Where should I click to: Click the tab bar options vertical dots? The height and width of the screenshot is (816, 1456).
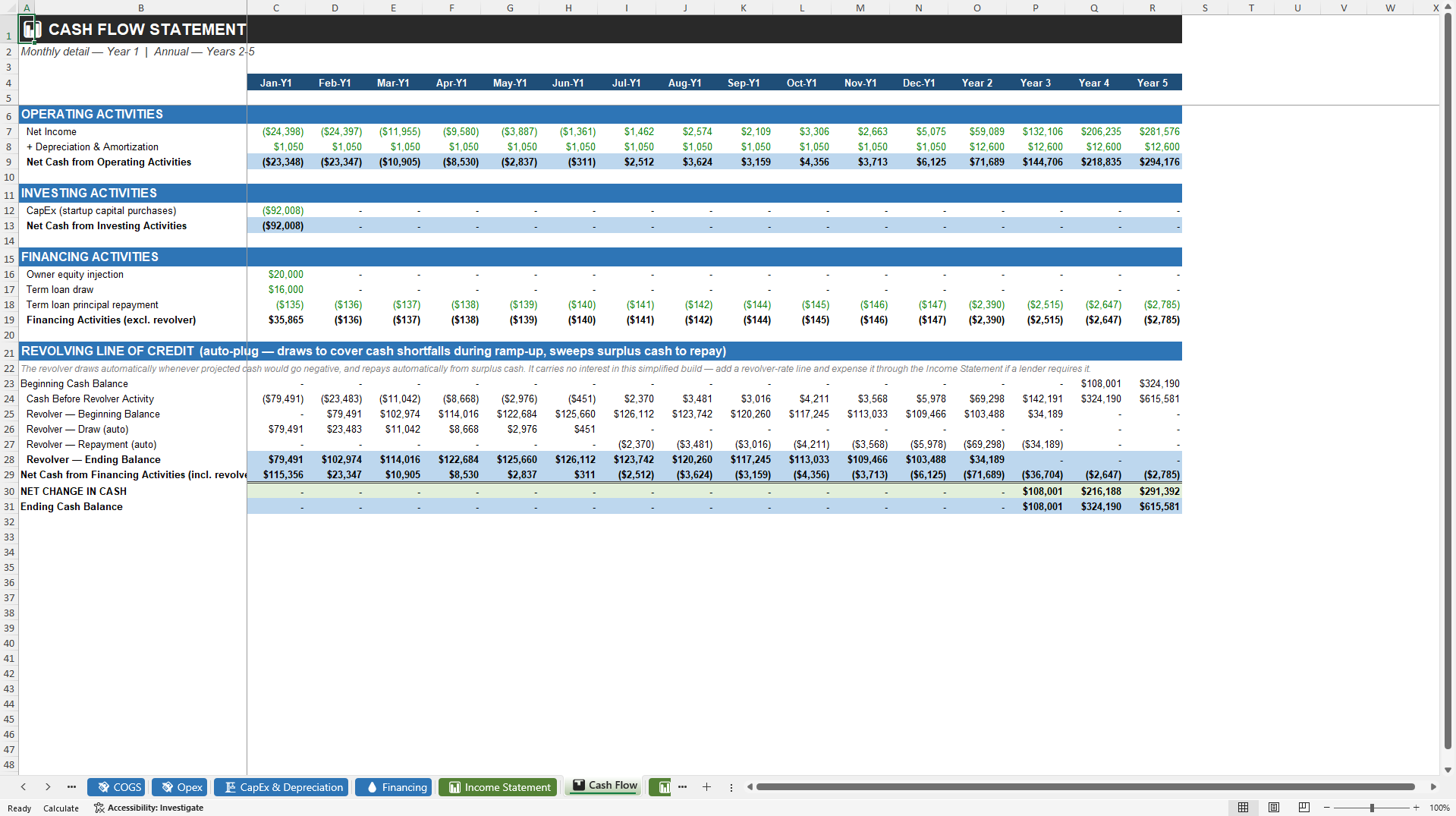tap(731, 787)
